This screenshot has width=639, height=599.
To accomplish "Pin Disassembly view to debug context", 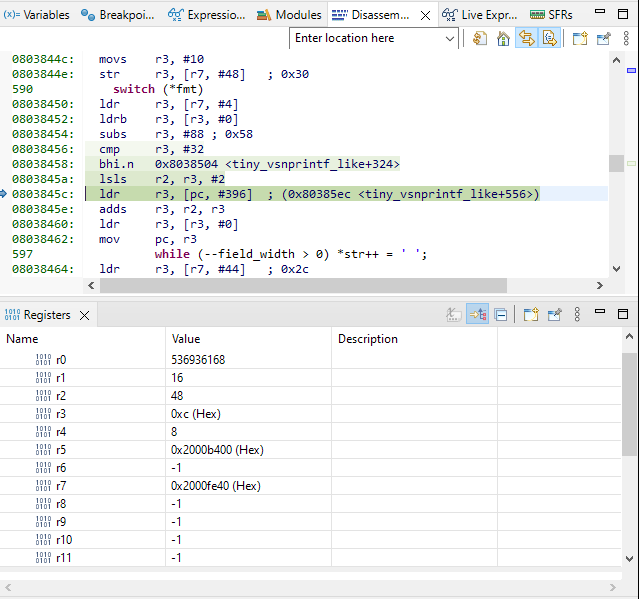I will [603, 38].
